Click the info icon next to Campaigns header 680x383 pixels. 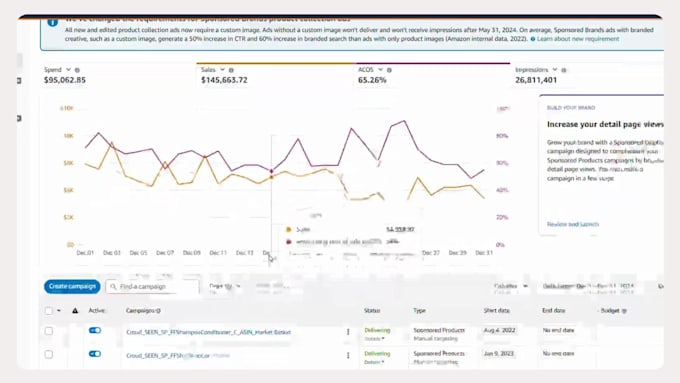pyautogui.click(x=158, y=311)
